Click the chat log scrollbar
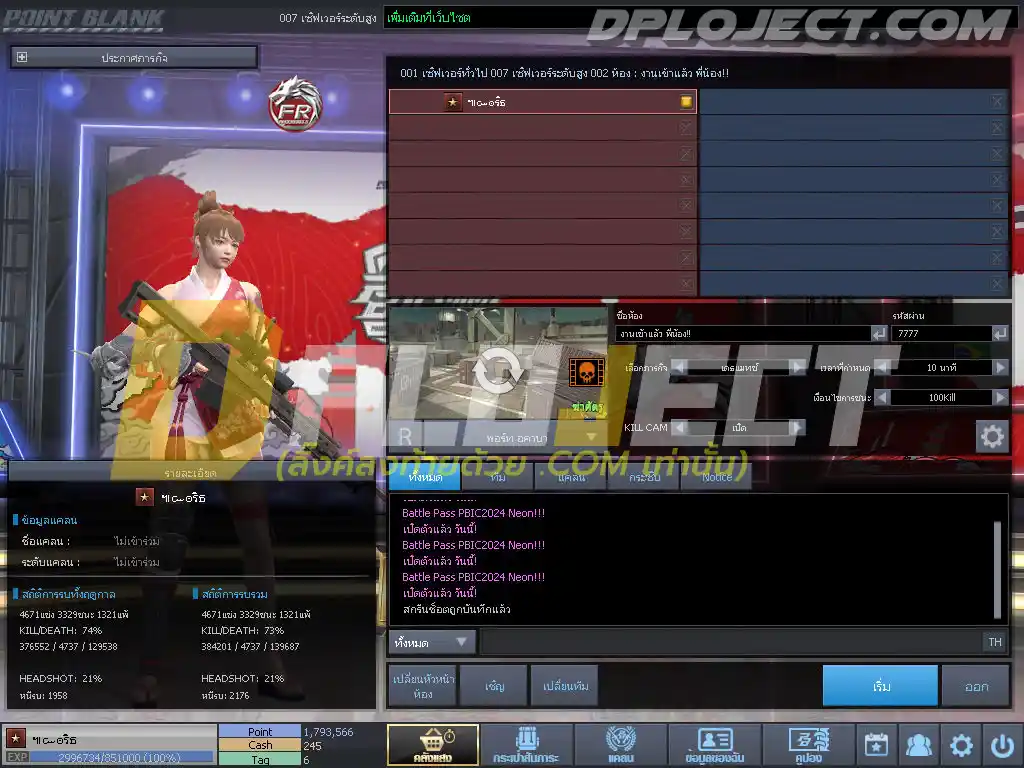Screen dimensions: 1024x768 [x=997, y=568]
